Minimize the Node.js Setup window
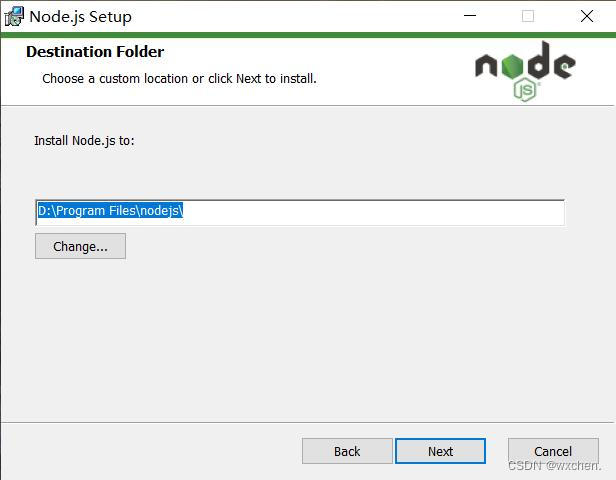Screen dimensions: 616x480 pos(470,16)
